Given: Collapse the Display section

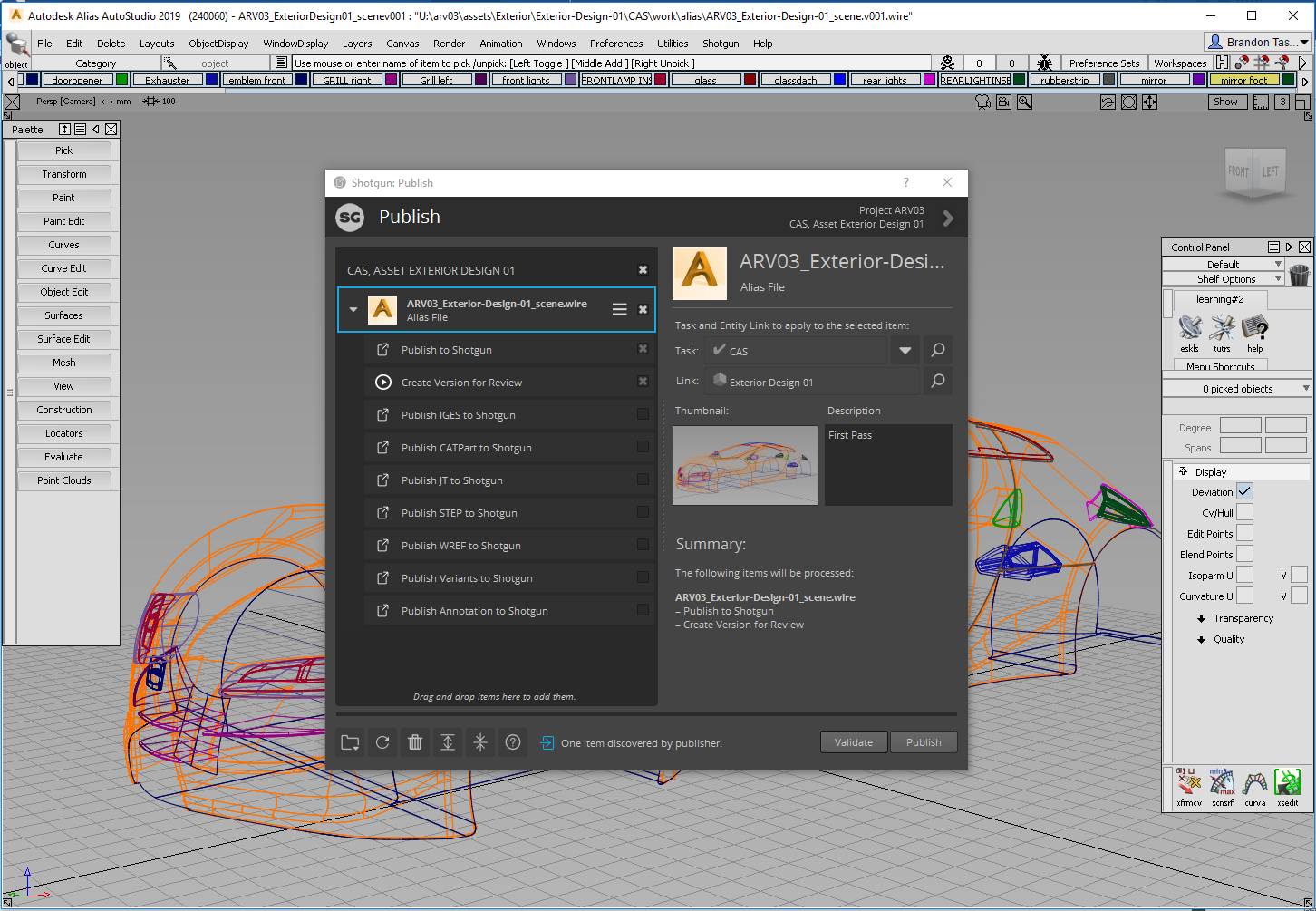Looking at the screenshot, I should point(1183,471).
